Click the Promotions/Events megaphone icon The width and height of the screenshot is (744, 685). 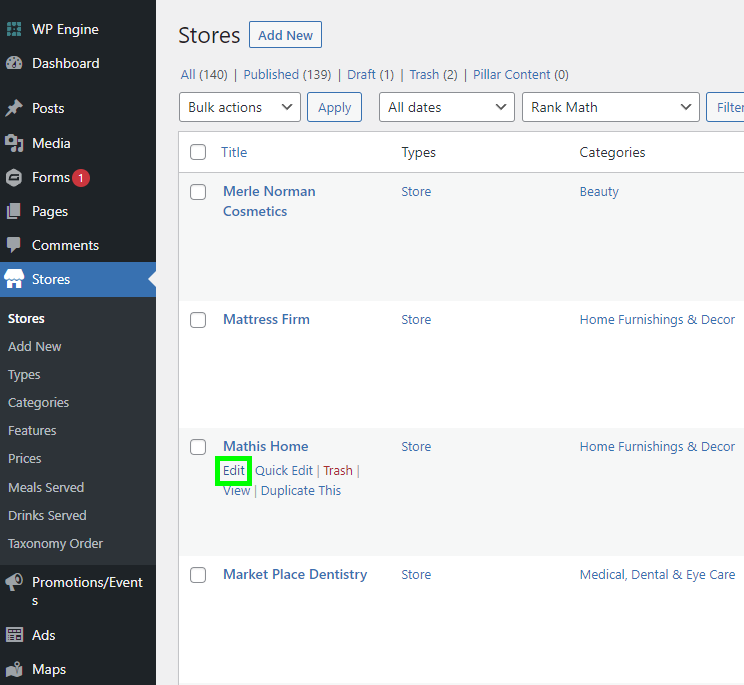tap(14, 582)
